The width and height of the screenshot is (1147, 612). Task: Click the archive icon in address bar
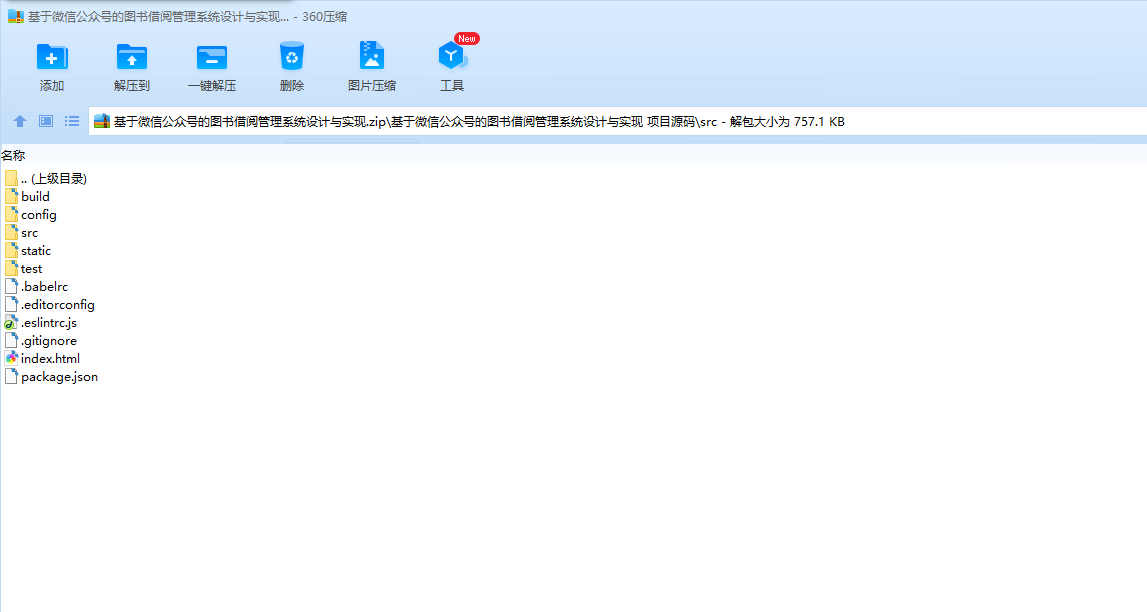pyautogui.click(x=102, y=121)
